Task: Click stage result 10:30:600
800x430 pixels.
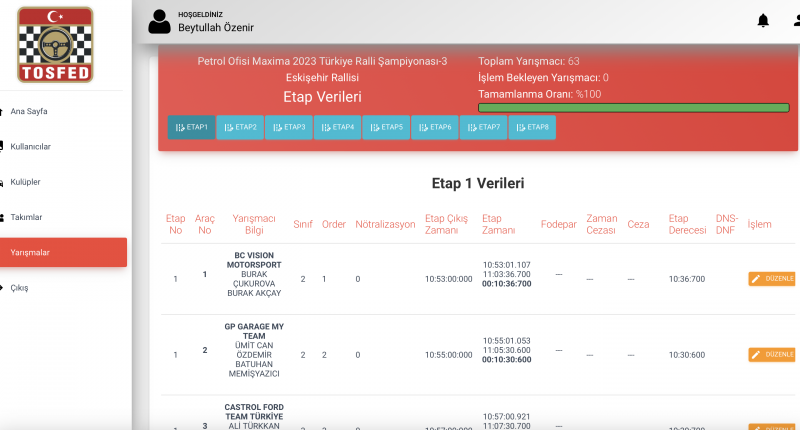Action: pos(687,355)
